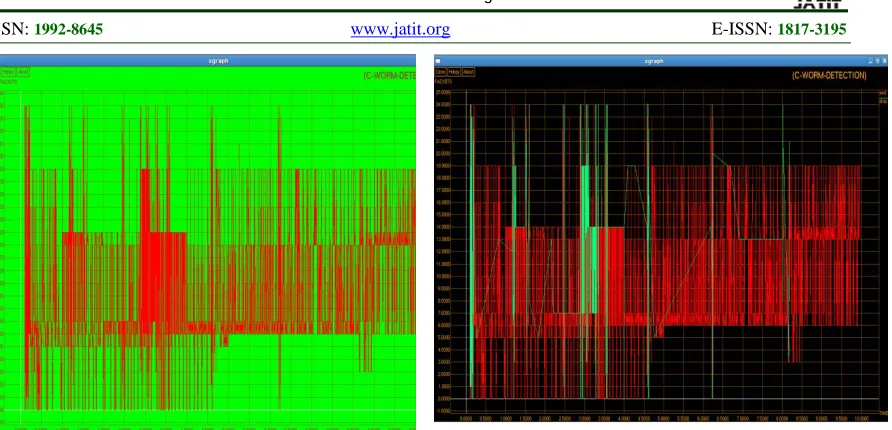Click xgraph title bar of green window
Screen dimensions: 892x430
[208, 61]
